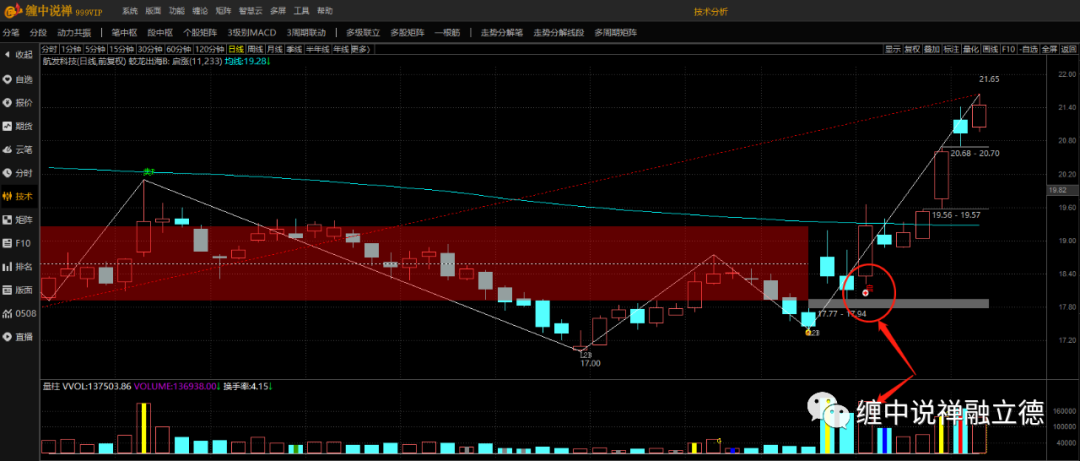
Task: Open 期货 futures from sidebar
Action: [19, 126]
